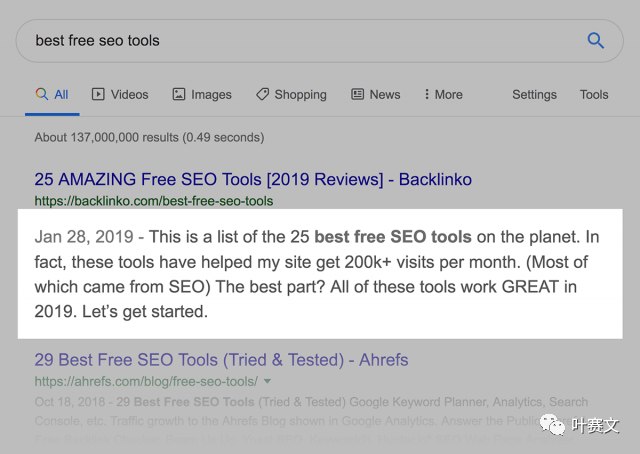640x454 pixels.
Task: Click the Videos play icon
Action: [x=98, y=94]
